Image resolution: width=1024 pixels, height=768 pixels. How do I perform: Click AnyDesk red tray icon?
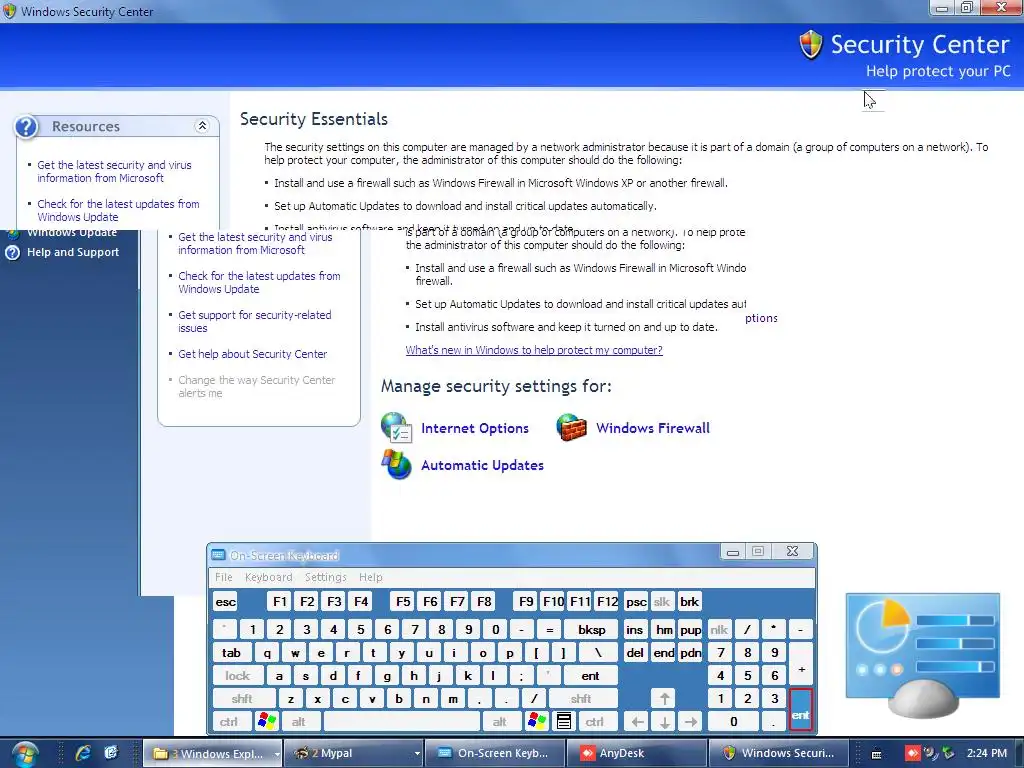tap(912, 754)
